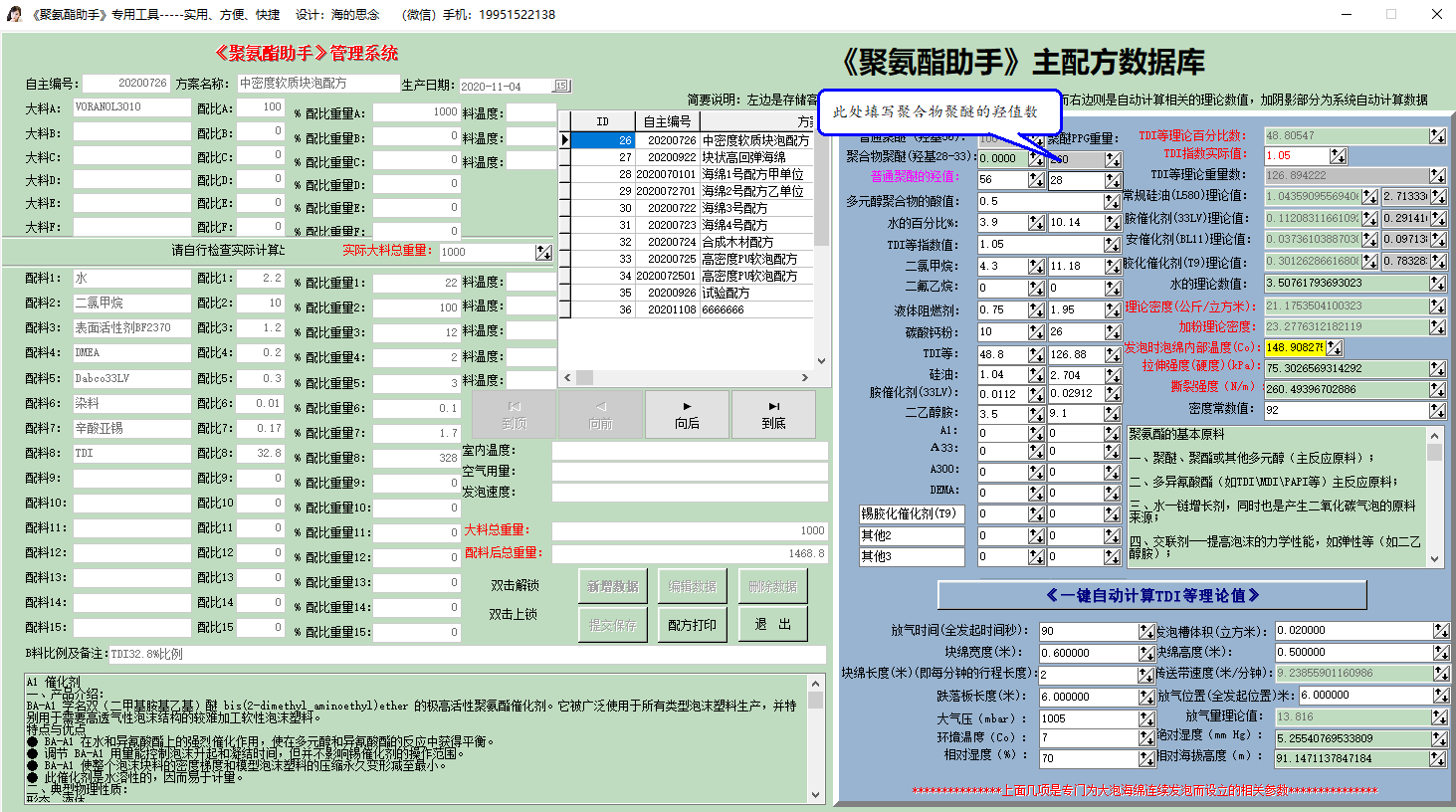Screen dimensions: 1456x812
Task: Go to next record with 向后
Action: pos(688,415)
